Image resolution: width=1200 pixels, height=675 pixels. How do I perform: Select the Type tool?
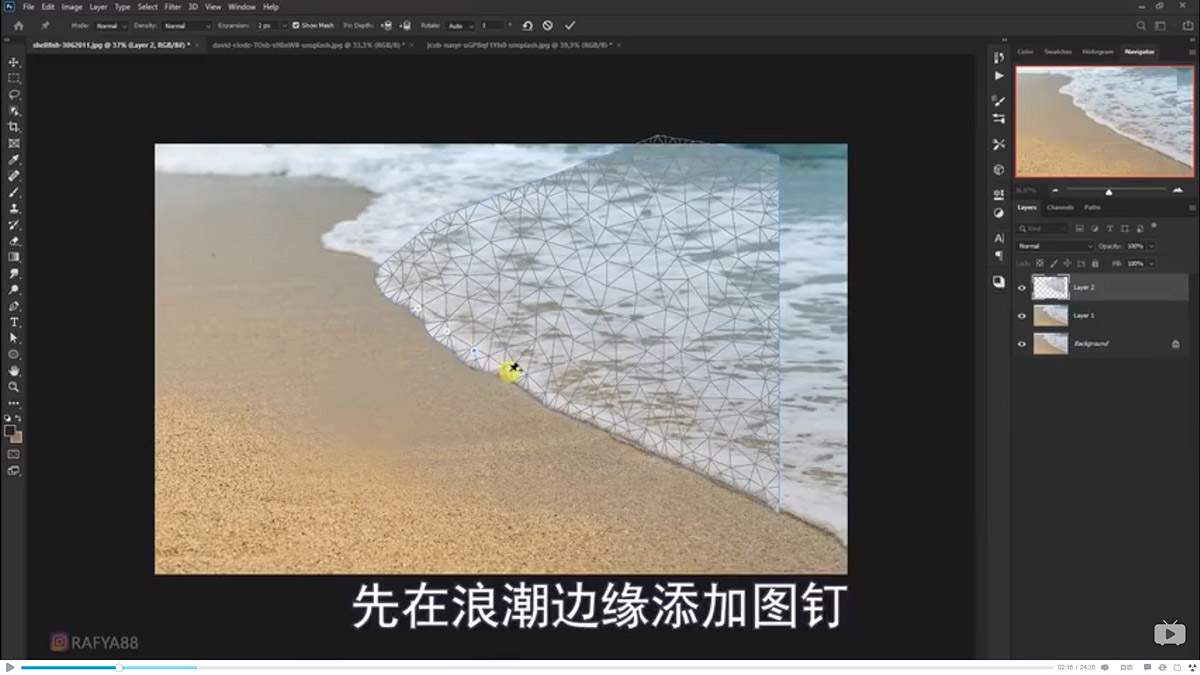pos(13,320)
